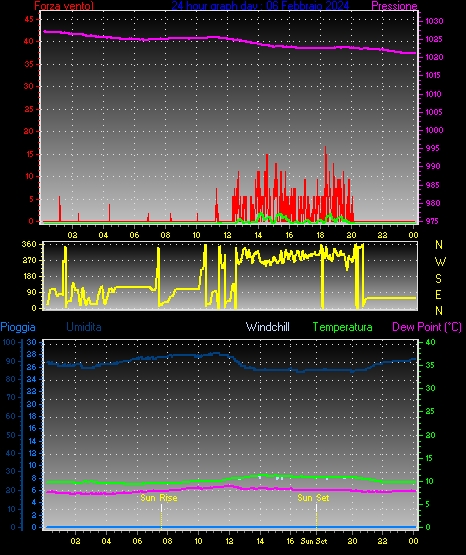Click the 24 hour graph day title
The width and height of the screenshot is (466, 555).
point(260,5)
